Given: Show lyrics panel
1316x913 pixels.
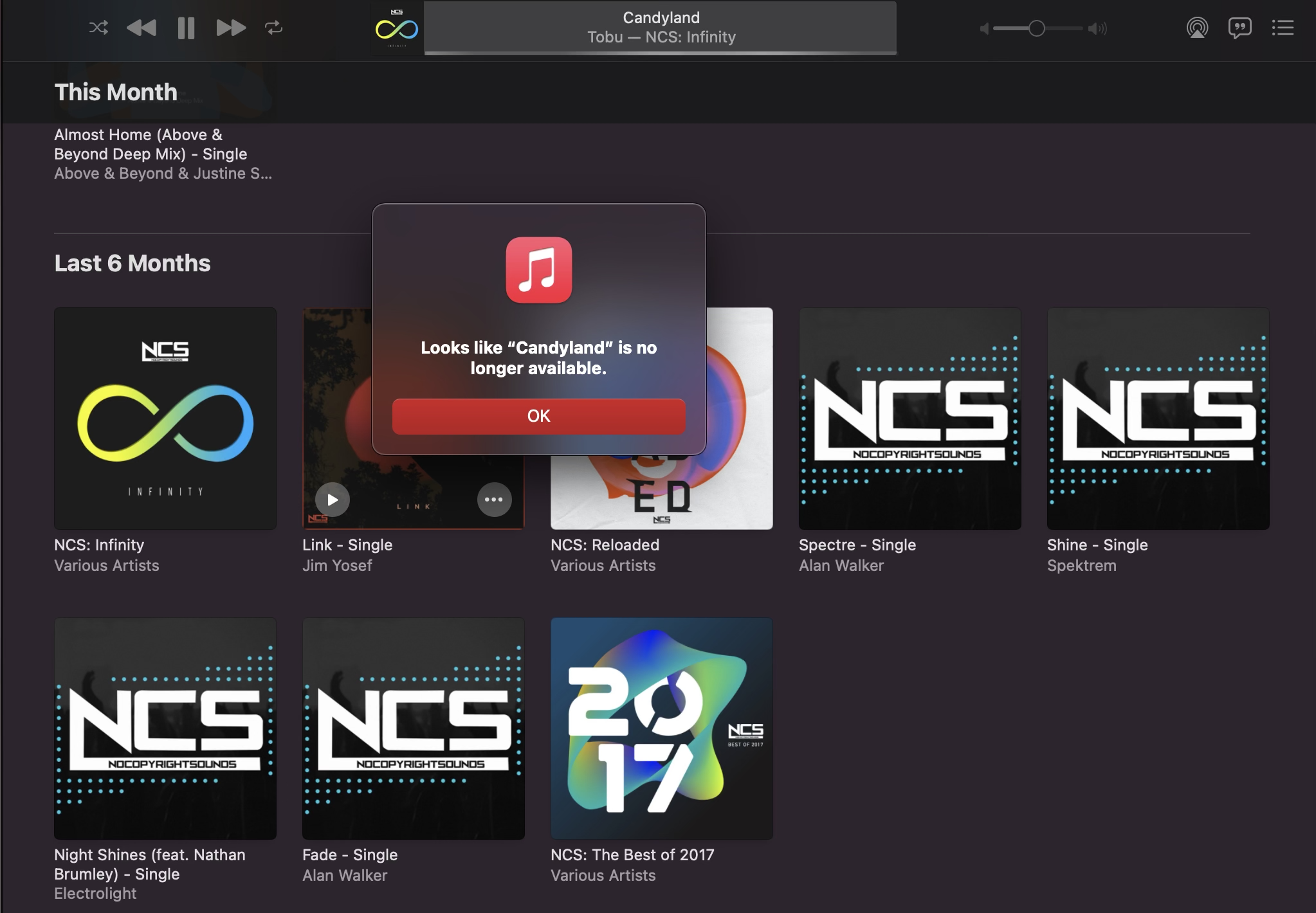Looking at the screenshot, I should click(x=1239, y=28).
